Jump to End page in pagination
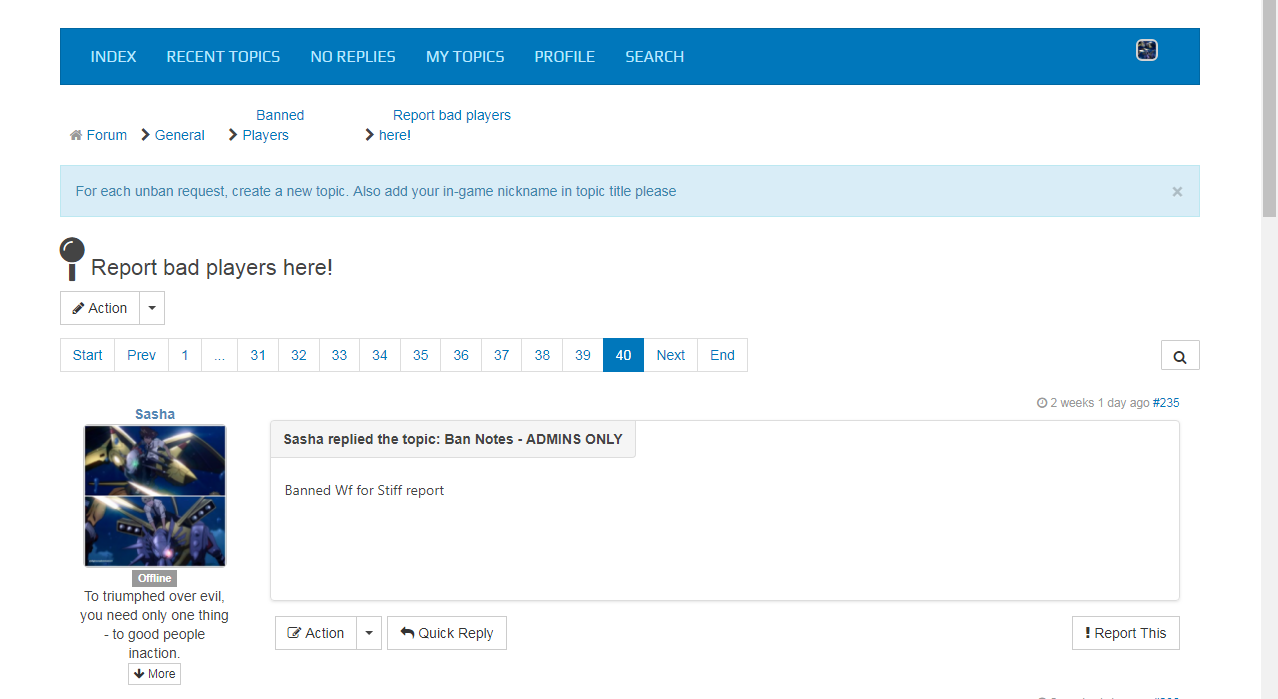 click(x=722, y=355)
